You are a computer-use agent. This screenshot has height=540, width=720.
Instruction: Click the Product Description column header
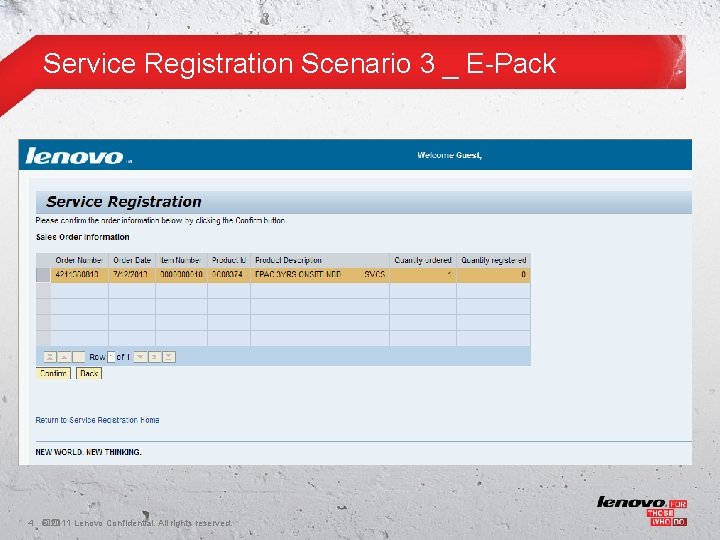click(320, 260)
